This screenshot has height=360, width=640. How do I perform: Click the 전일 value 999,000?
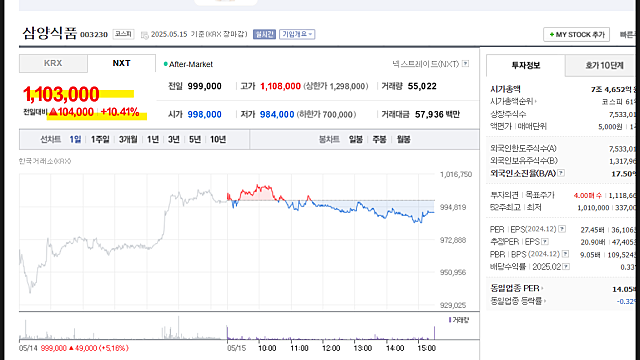(204, 86)
